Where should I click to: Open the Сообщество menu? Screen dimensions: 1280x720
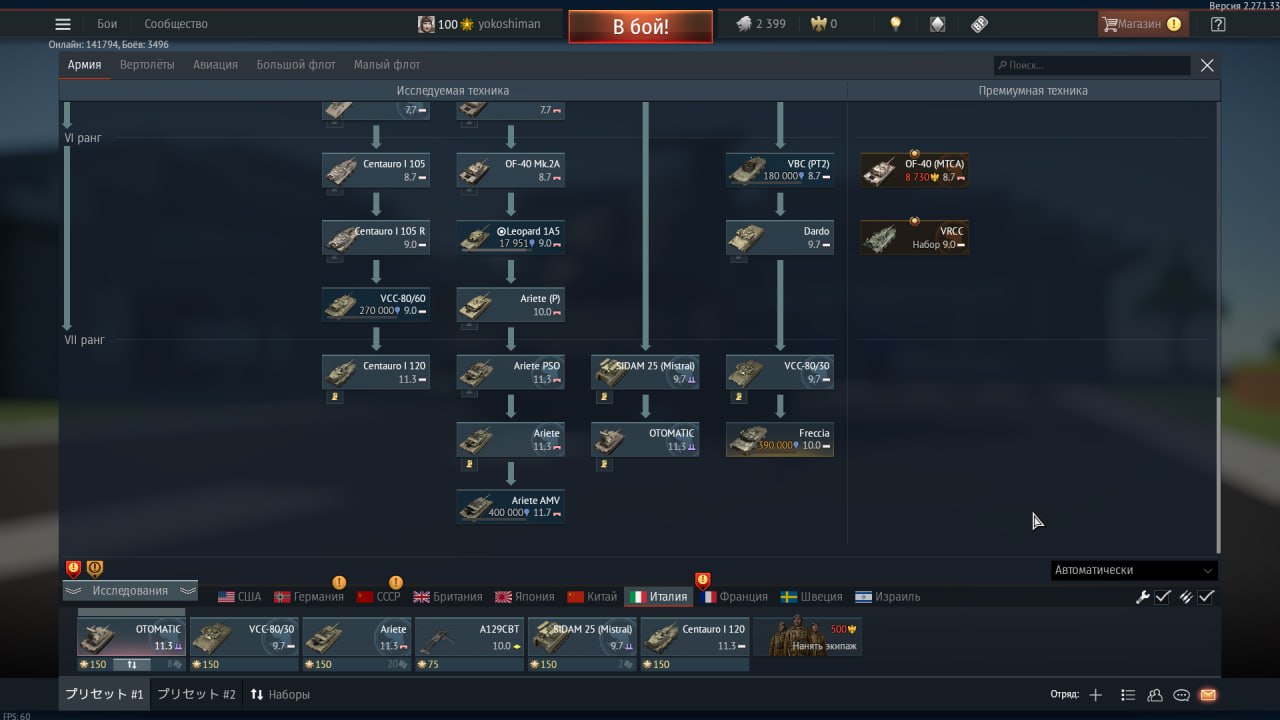click(176, 24)
